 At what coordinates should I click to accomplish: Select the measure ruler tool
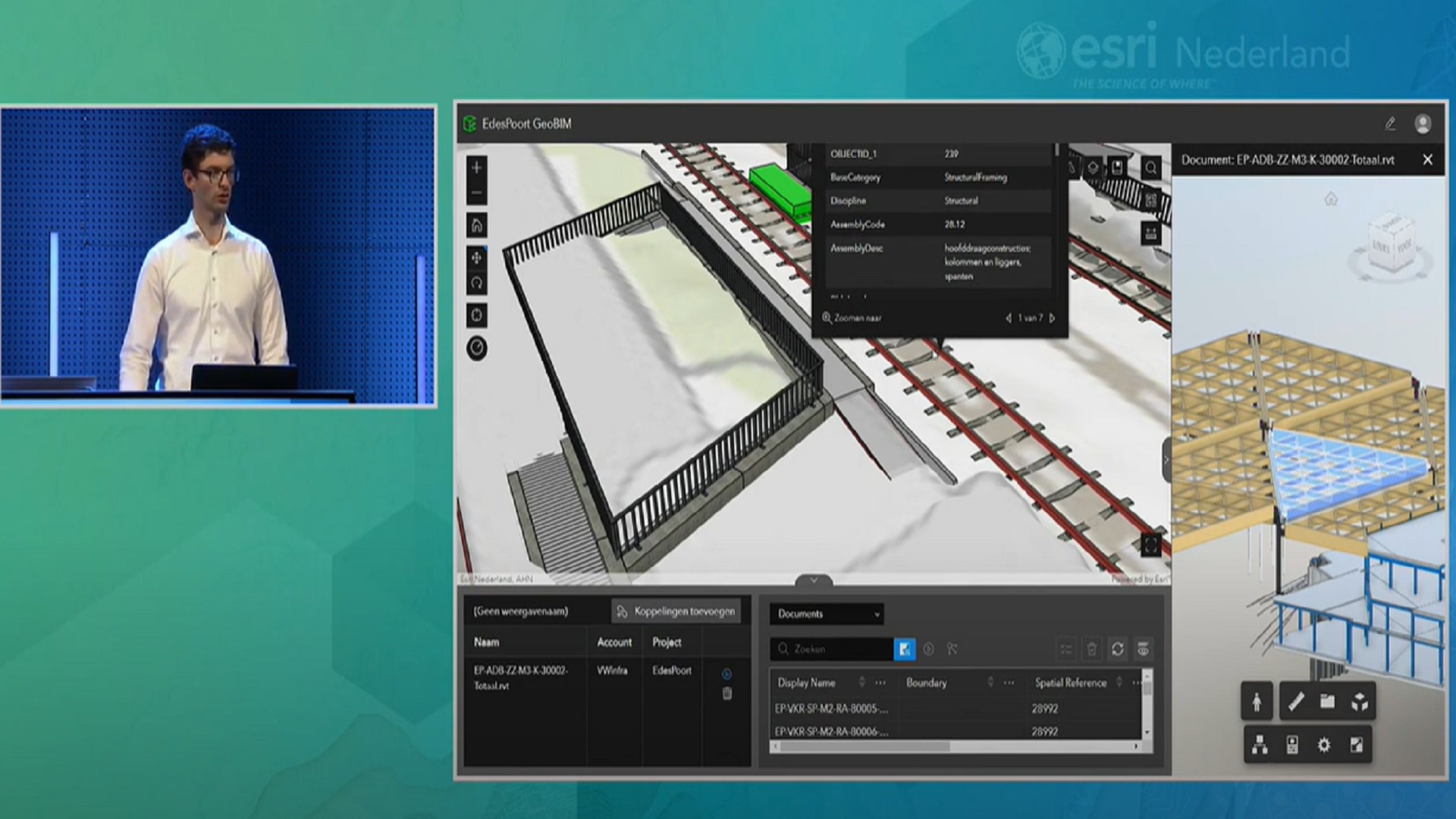tap(1296, 702)
